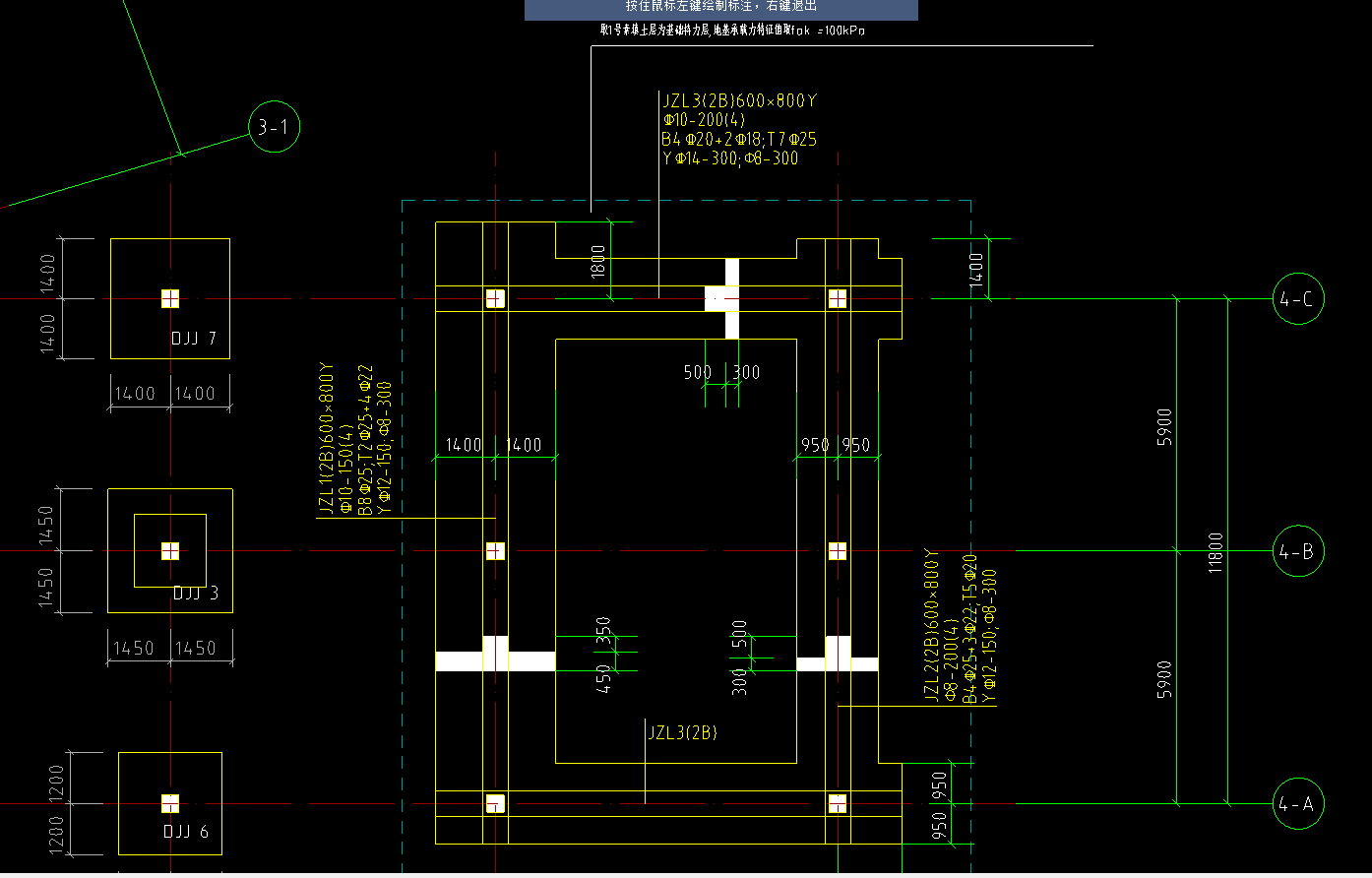Select the fak =100kPa bearing-capacity note
The width and height of the screenshot is (1372, 878).
(x=733, y=31)
